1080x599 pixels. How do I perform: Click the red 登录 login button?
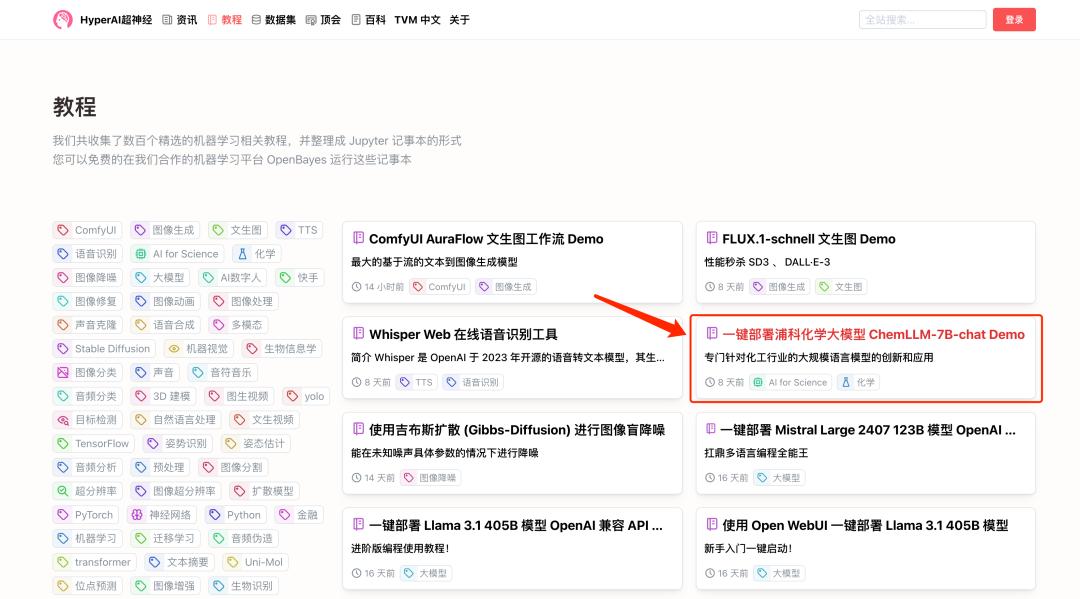1013,19
